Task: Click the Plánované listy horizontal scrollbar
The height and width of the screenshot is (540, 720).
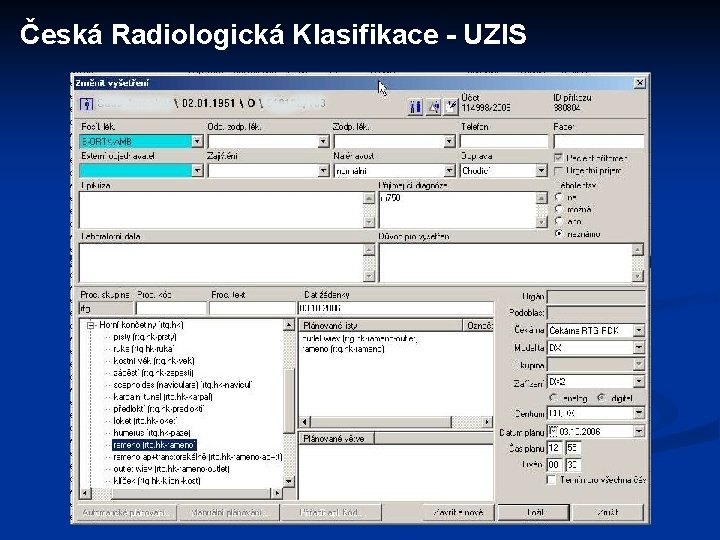Action: pyautogui.click(x=395, y=422)
